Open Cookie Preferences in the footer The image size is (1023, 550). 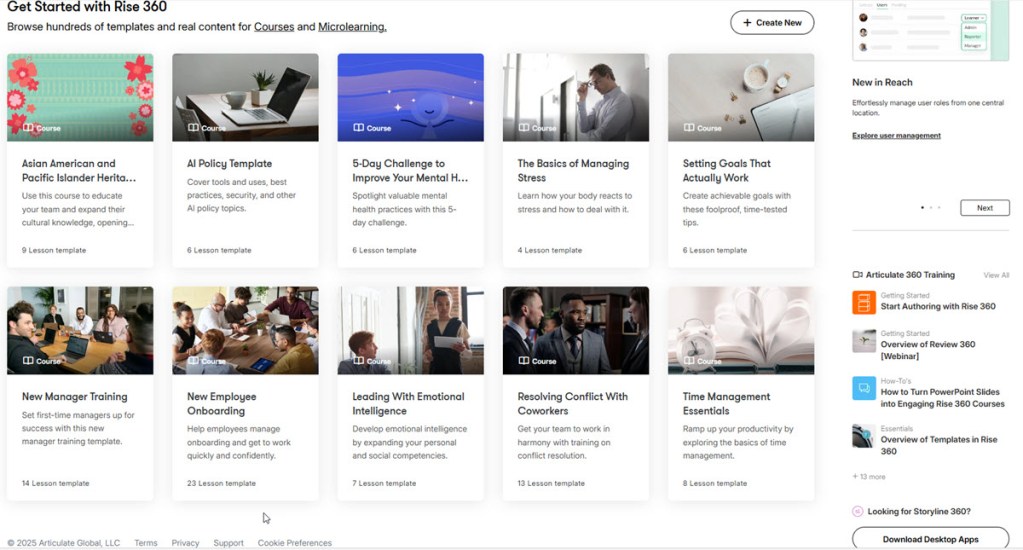[x=294, y=543]
